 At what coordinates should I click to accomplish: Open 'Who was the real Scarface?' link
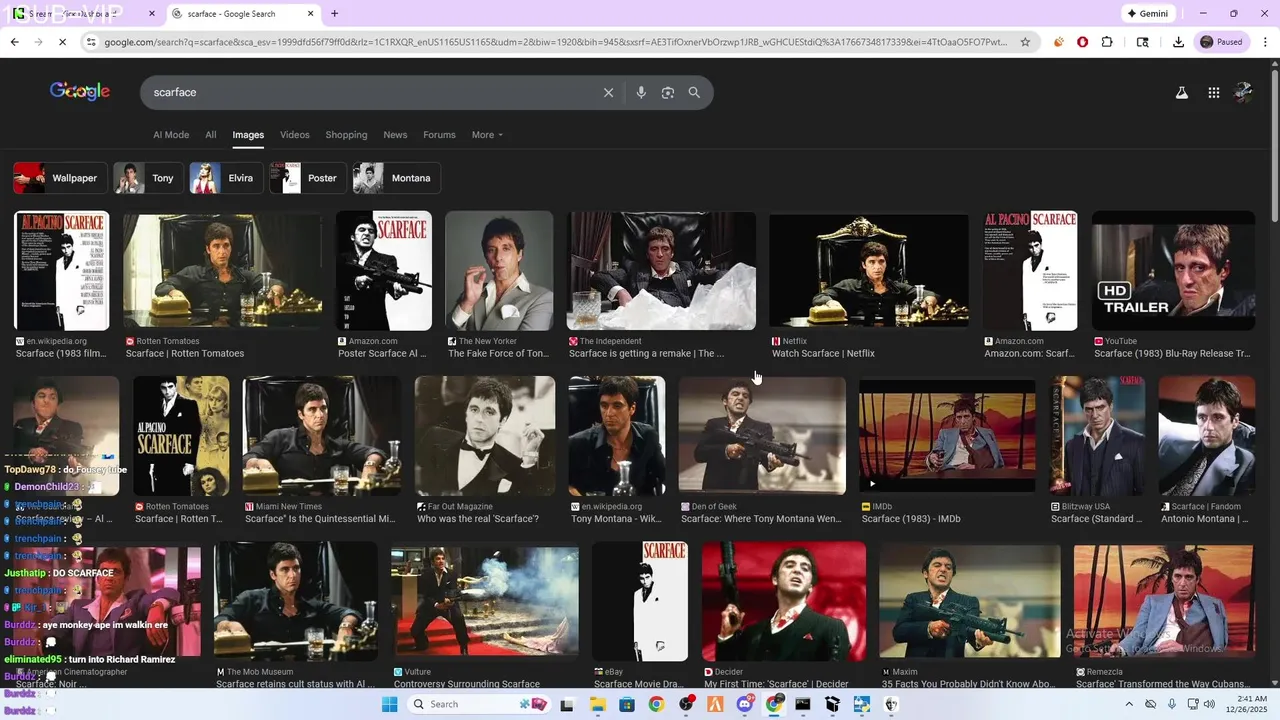pyautogui.click(x=478, y=519)
